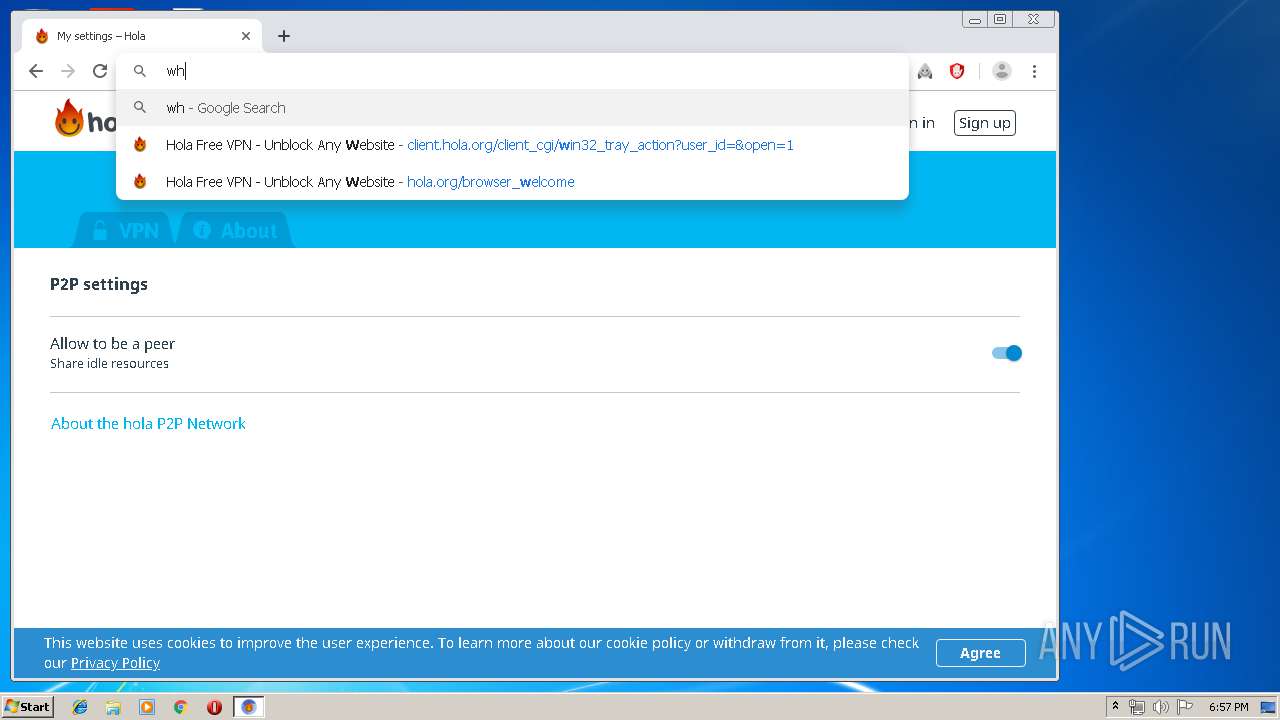Click the Hola flame logo on page
1280x720 pixels.
coord(69,119)
